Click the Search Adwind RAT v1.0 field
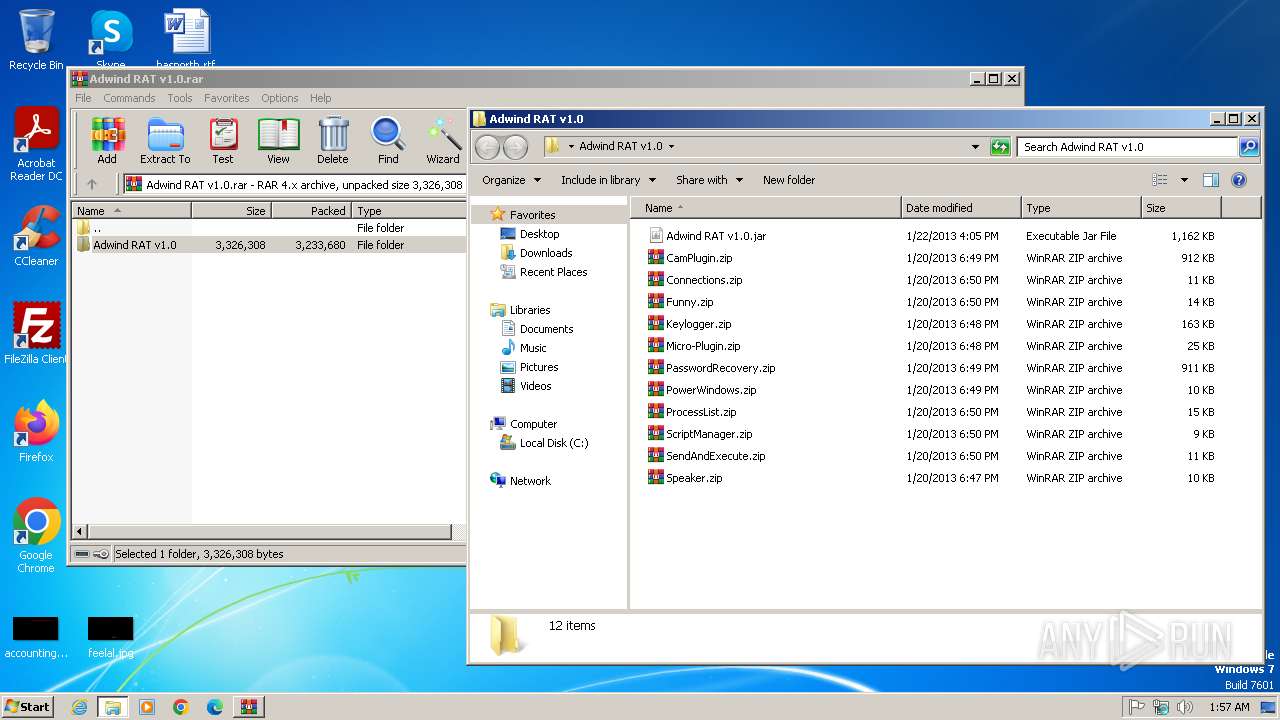This screenshot has height=720, width=1280. point(1128,147)
